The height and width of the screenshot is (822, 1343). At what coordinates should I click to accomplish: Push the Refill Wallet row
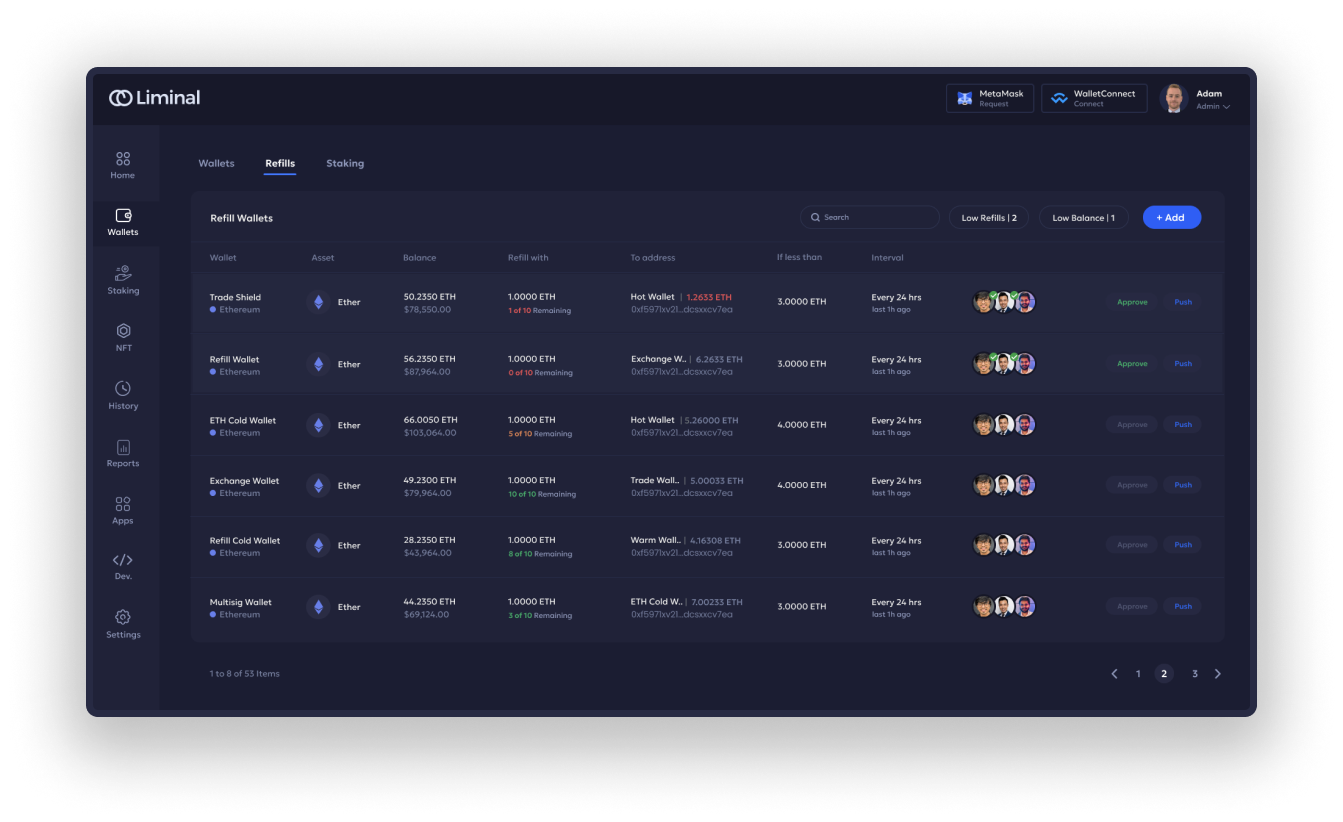pyautogui.click(x=1183, y=363)
